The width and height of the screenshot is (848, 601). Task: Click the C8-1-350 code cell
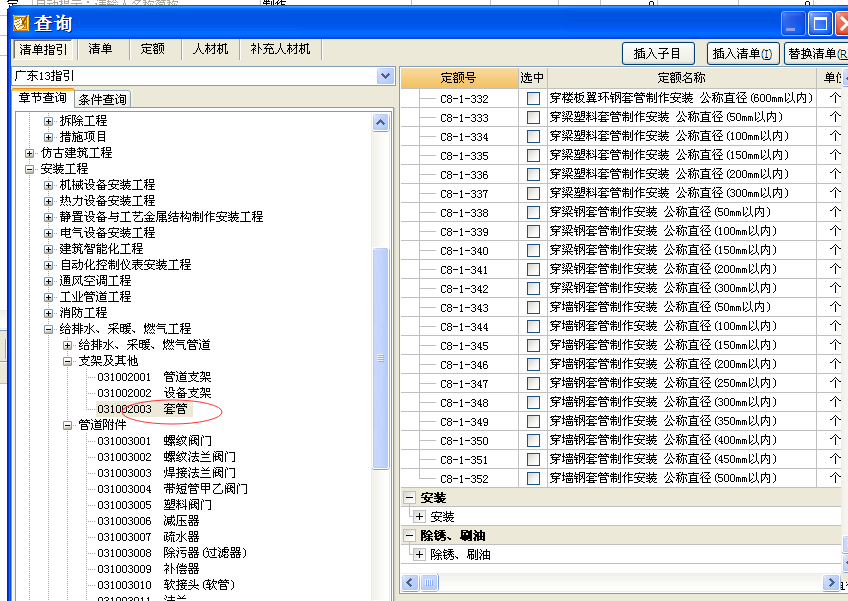pos(464,441)
